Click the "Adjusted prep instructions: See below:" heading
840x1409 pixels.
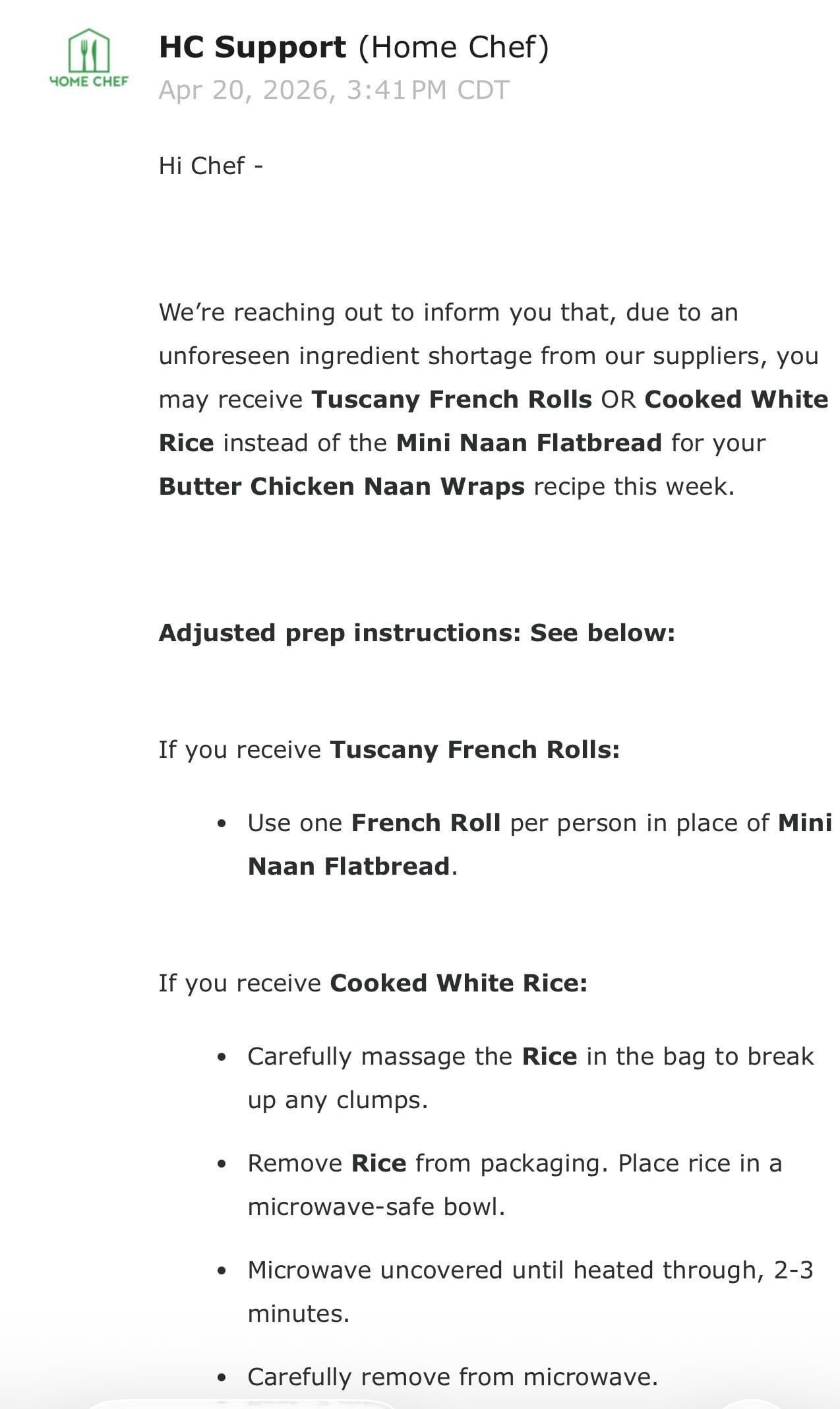(417, 633)
